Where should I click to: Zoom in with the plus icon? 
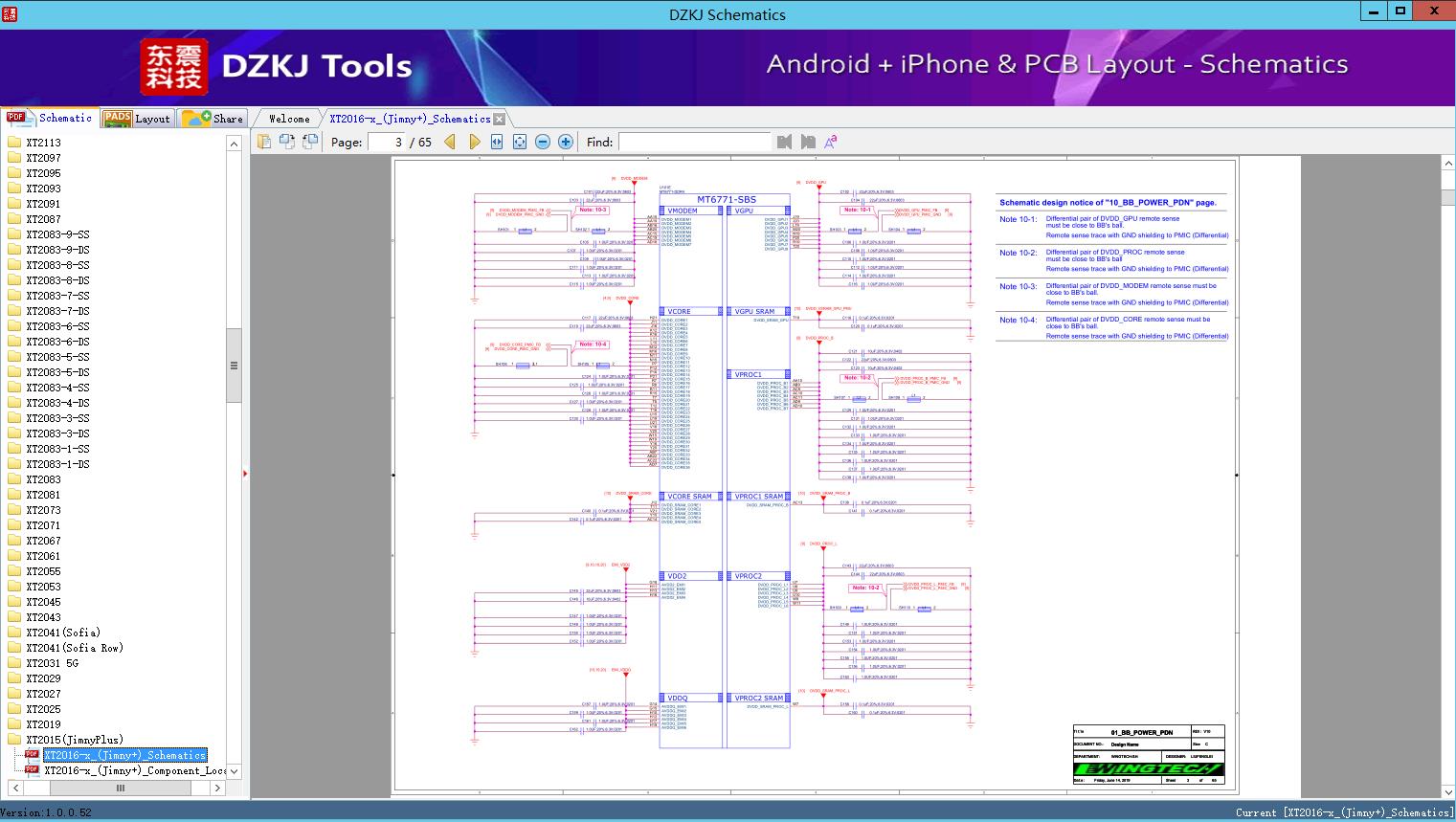pos(566,142)
